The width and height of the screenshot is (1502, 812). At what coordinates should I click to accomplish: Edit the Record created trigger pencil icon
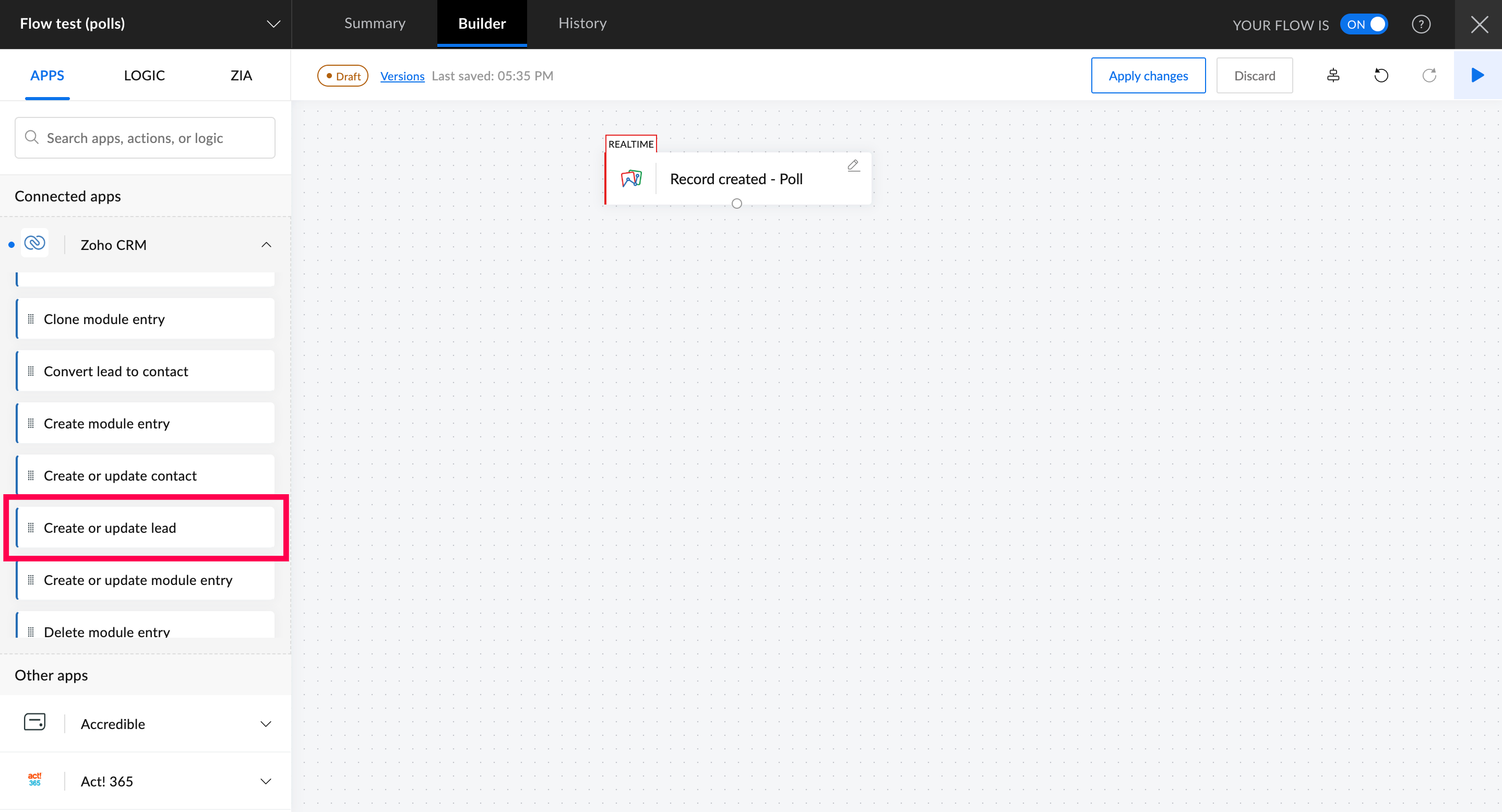[853, 165]
